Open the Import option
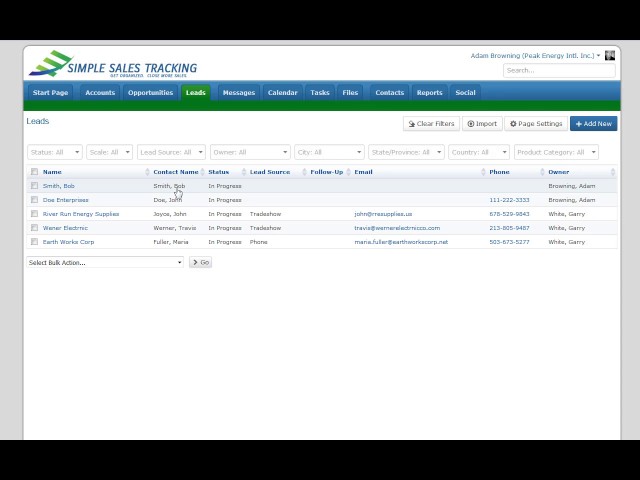The height and width of the screenshot is (480, 640). click(482, 124)
